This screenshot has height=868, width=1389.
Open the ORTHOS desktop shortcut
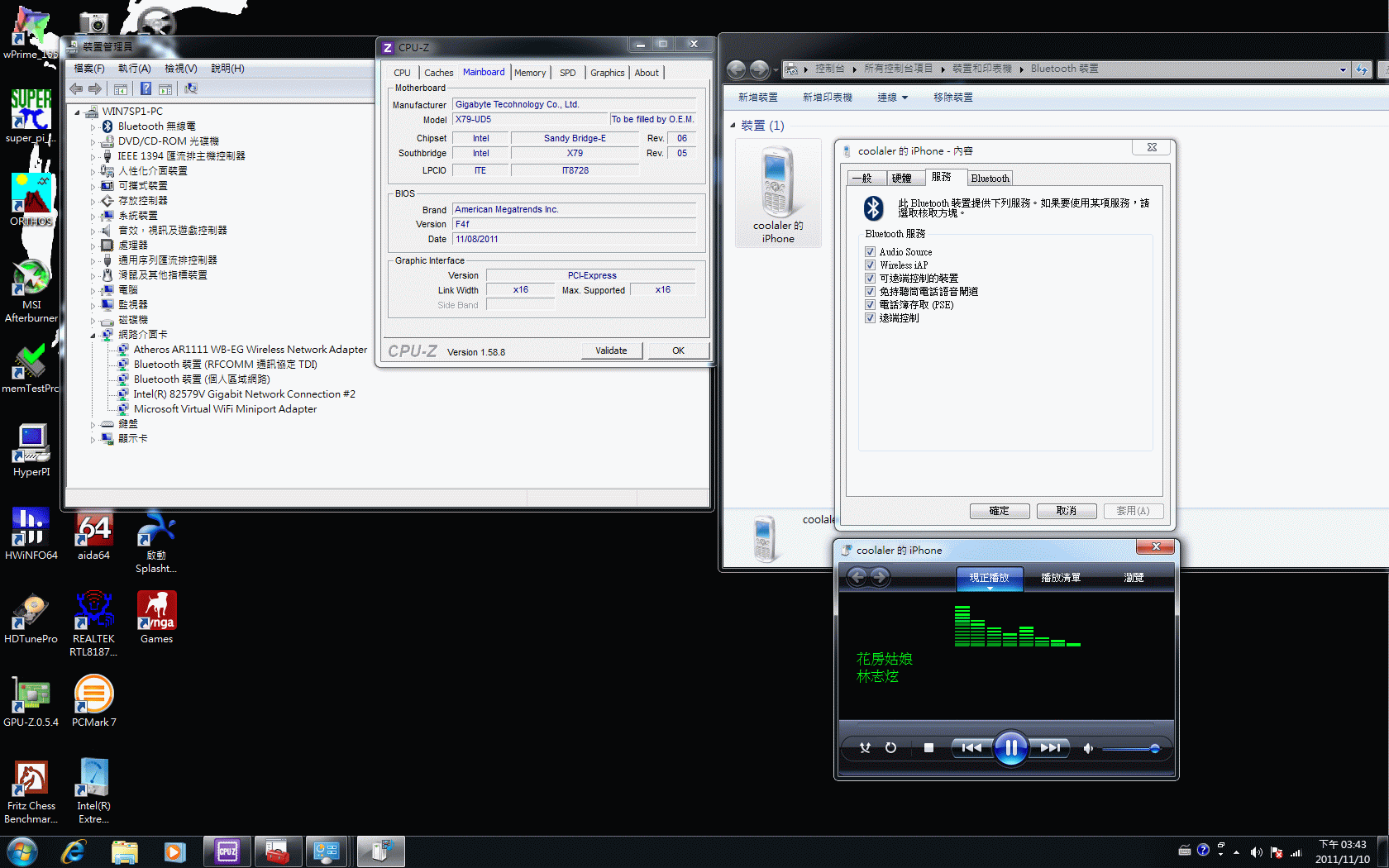pos(31,198)
